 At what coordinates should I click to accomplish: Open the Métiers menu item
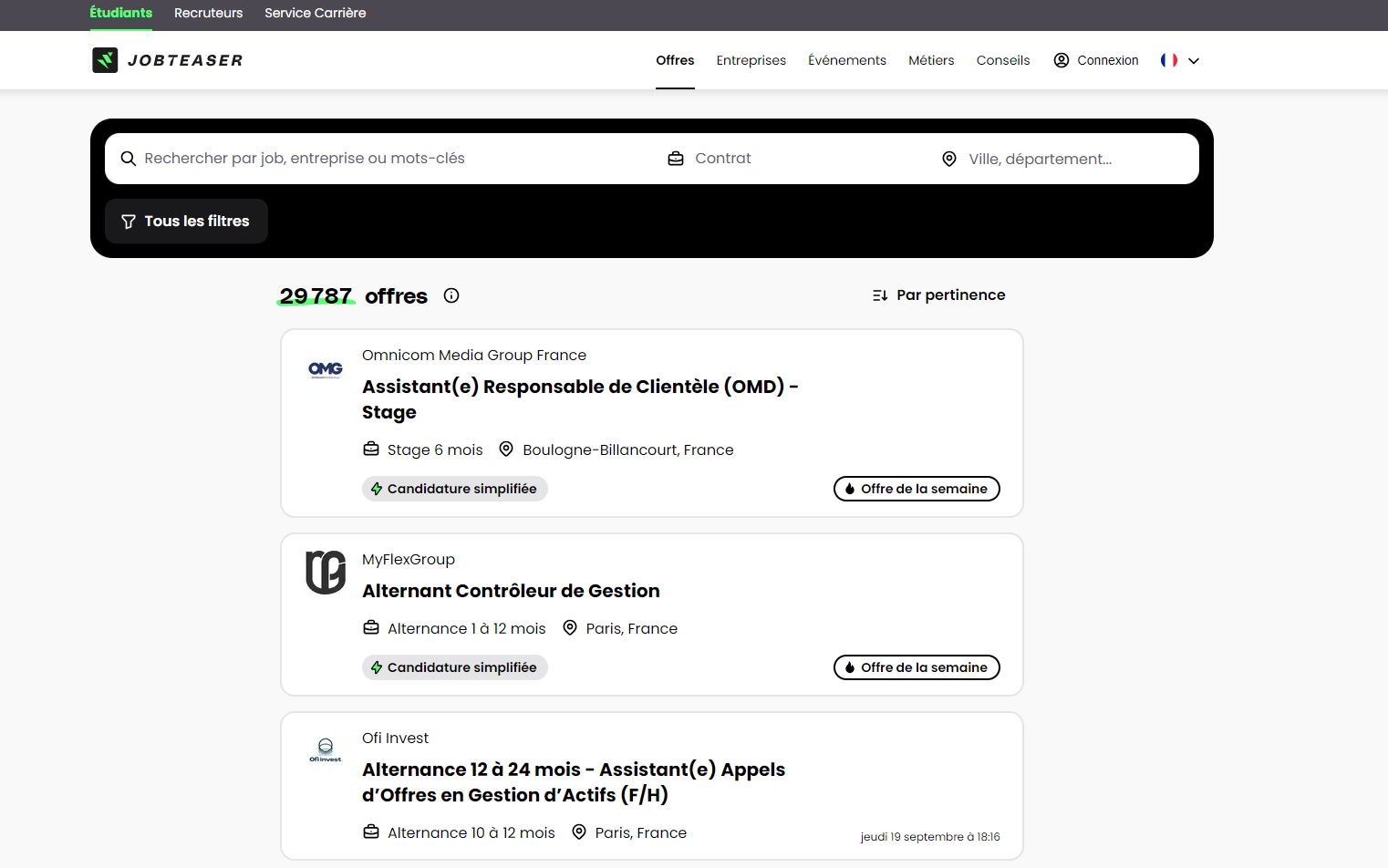click(931, 60)
